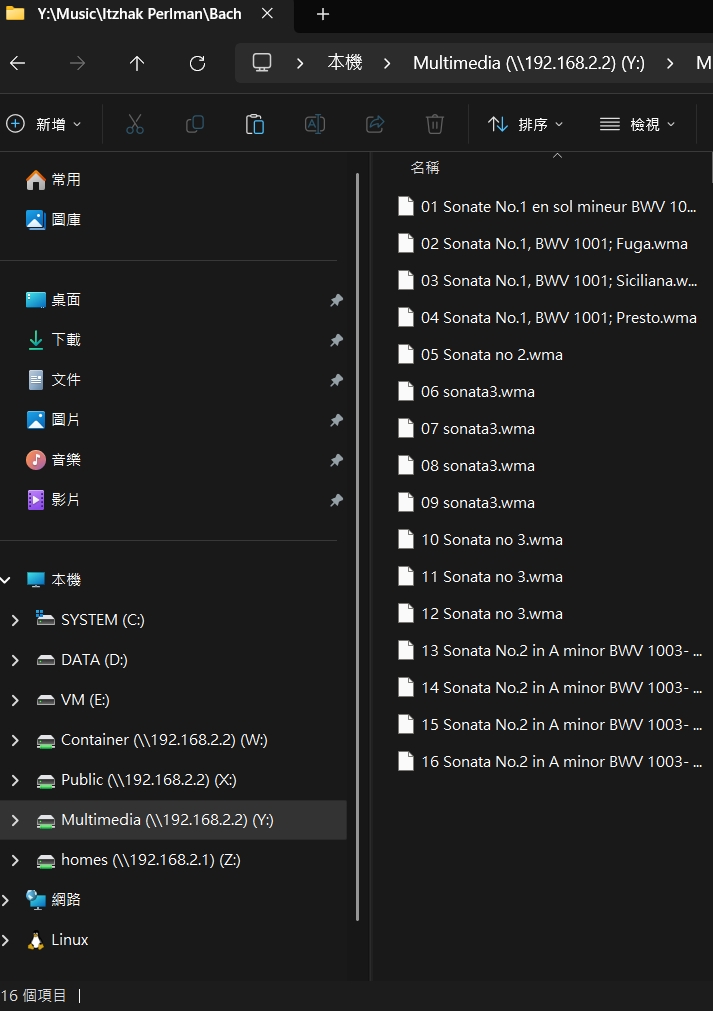Go up one folder level
Screen dimensions: 713x1011
pyautogui.click(x=137, y=63)
